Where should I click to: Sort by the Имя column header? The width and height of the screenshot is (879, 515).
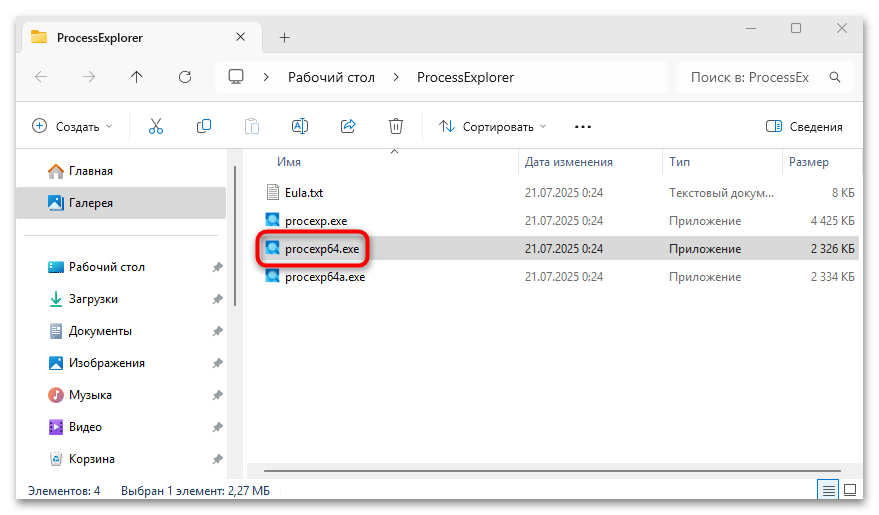289,162
